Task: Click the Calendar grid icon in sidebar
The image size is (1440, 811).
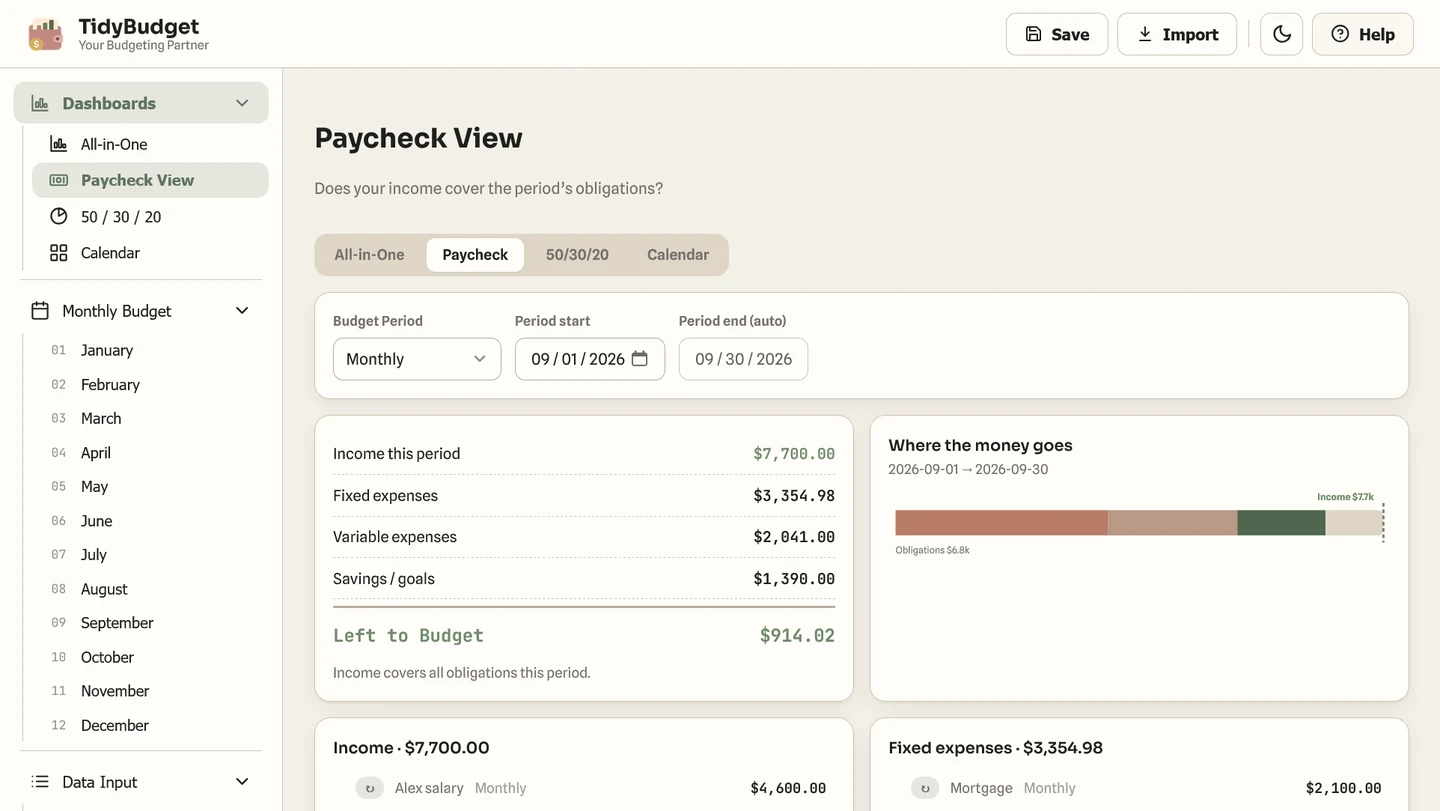Action: [x=59, y=253]
